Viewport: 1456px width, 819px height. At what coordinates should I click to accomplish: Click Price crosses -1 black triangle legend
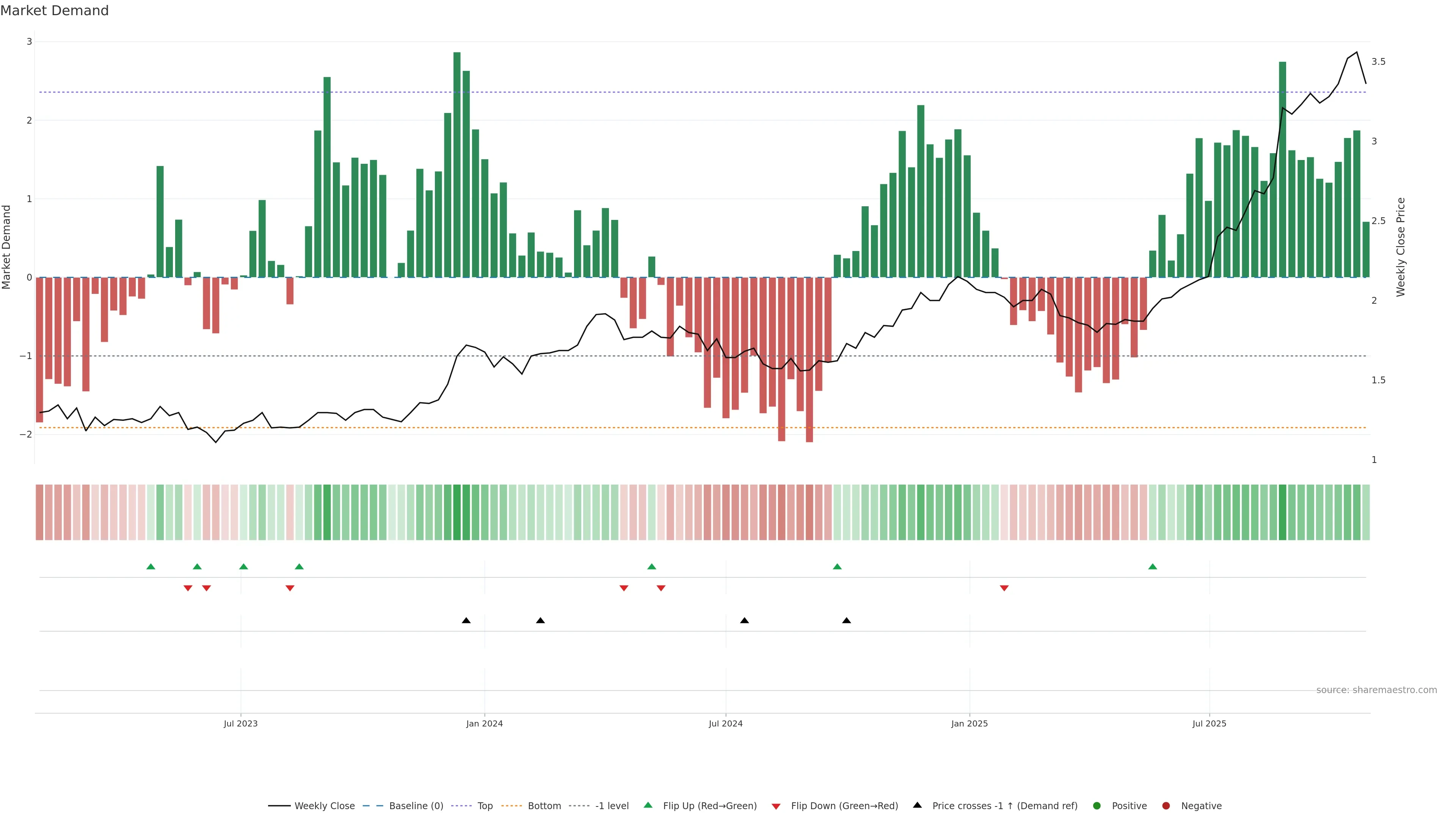(x=917, y=805)
